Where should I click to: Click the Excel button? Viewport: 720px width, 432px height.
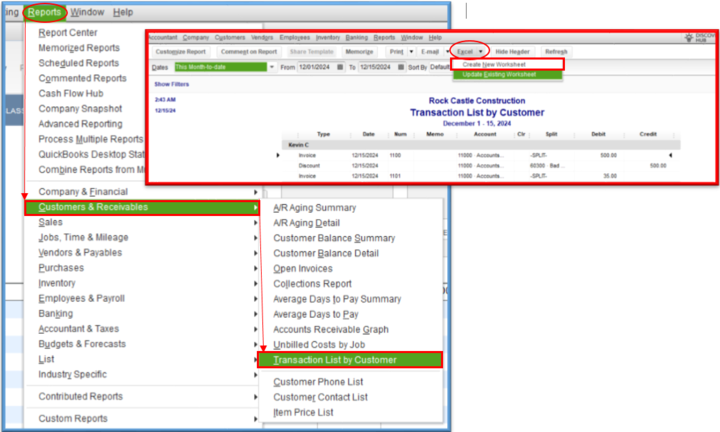[465, 52]
